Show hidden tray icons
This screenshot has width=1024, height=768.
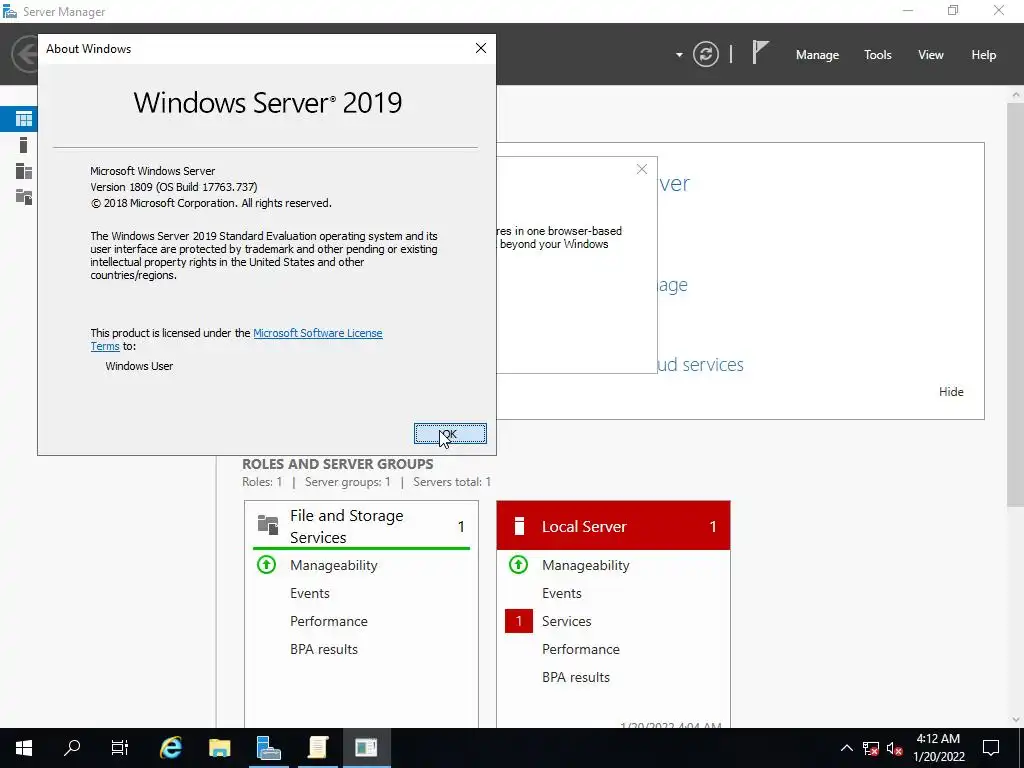846,748
